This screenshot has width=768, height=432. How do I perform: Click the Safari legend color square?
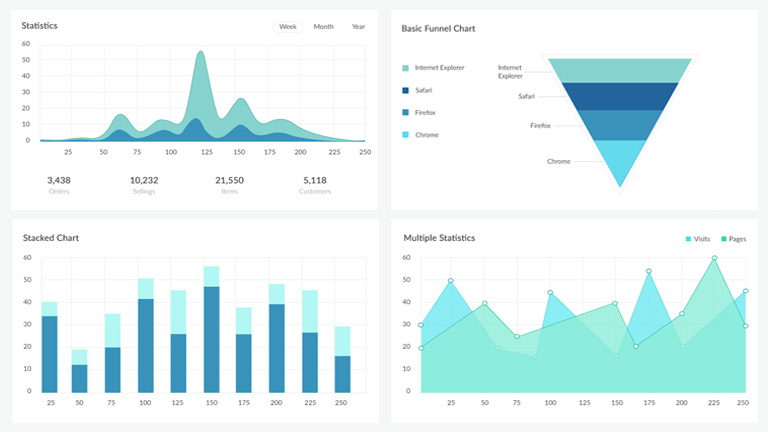[x=405, y=90]
